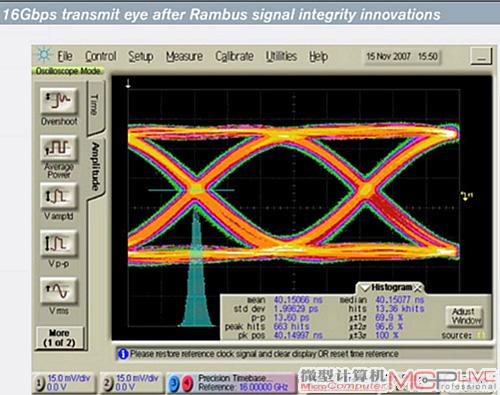
Task: Toggle channel 4 red button
Action: pyautogui.click(x=188, y=383)
